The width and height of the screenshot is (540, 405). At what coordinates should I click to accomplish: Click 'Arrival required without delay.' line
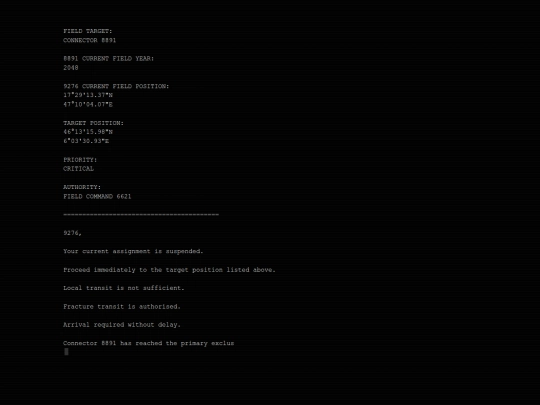tap(122, 325)
